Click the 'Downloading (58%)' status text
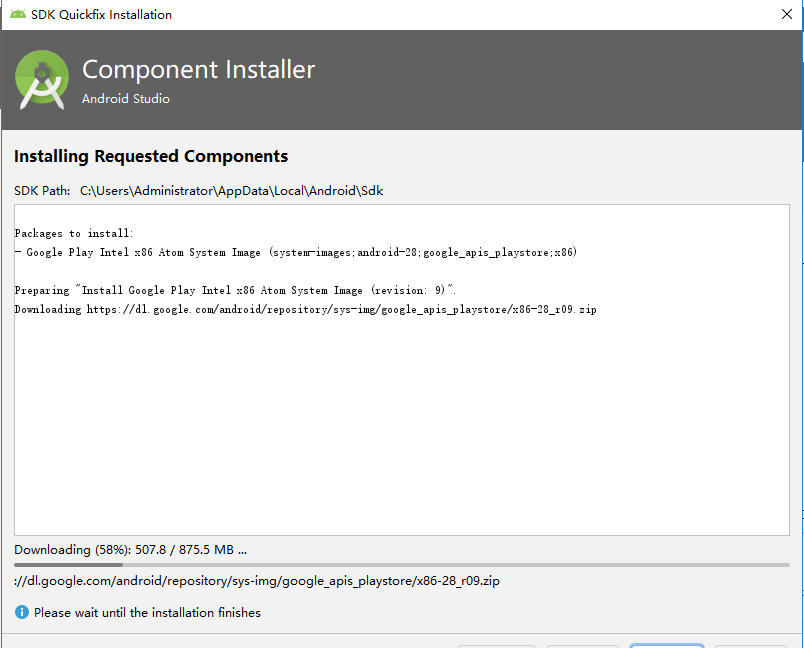804x648 pixels. 130,550
